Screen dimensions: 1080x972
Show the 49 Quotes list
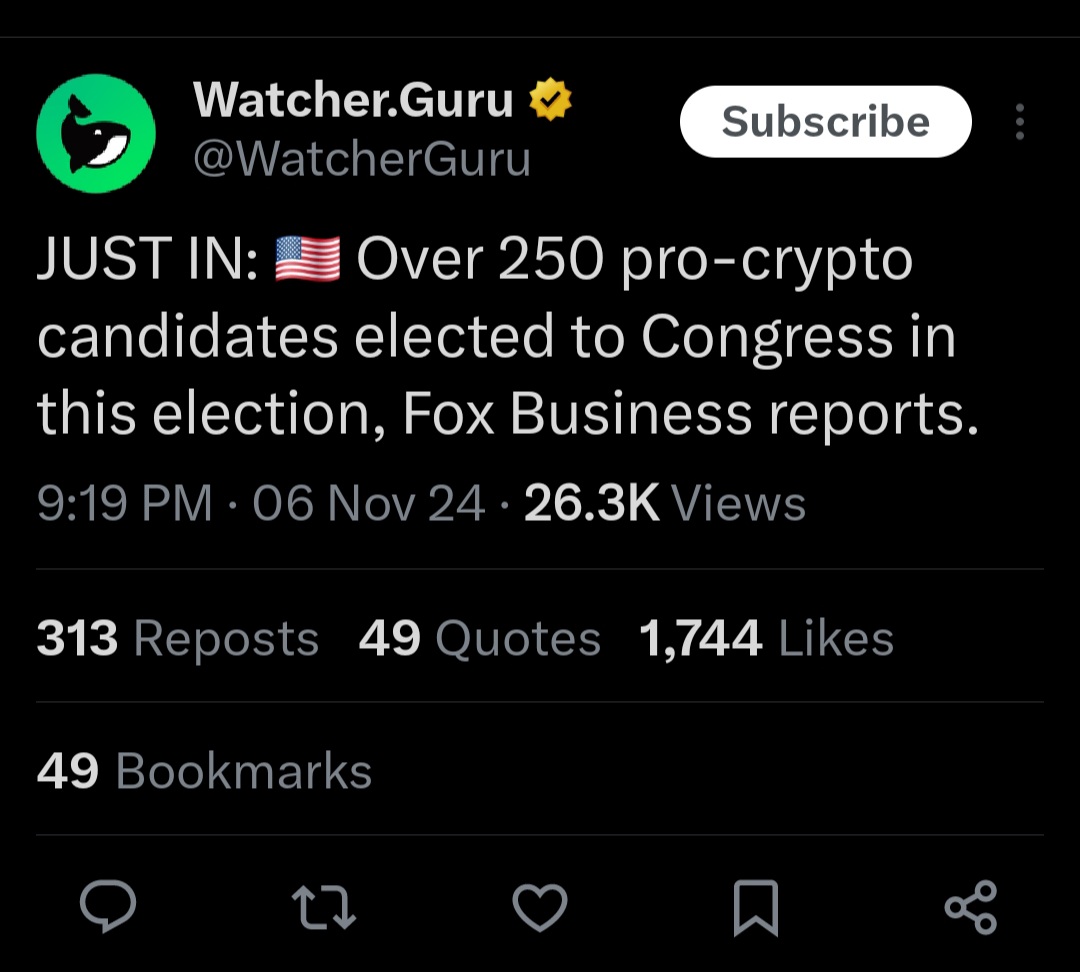pyautogui.click(x=480, y=638)
